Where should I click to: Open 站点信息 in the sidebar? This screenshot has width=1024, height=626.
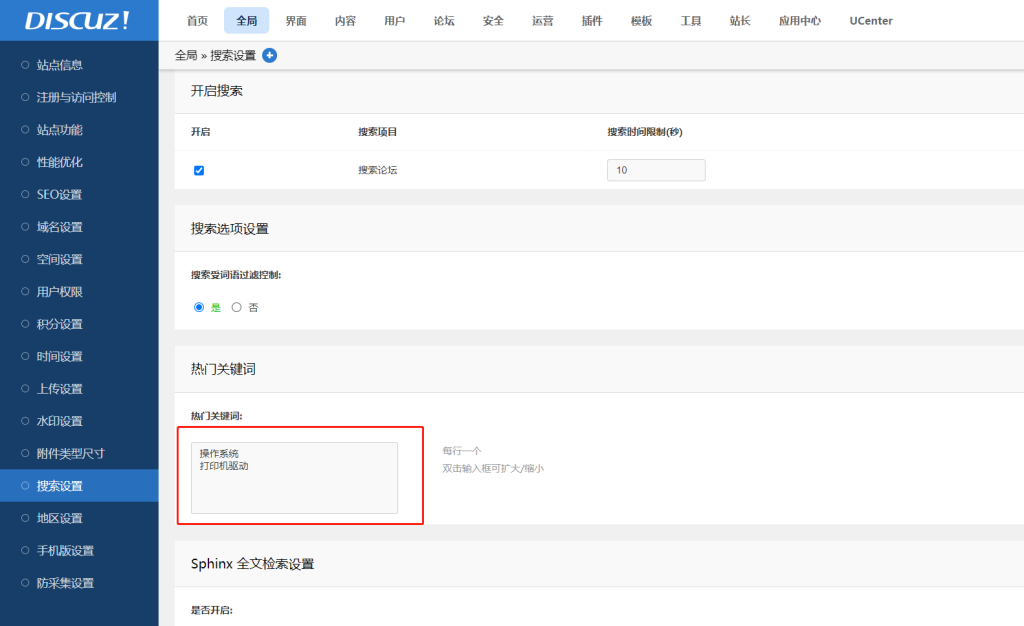(59, 65)
